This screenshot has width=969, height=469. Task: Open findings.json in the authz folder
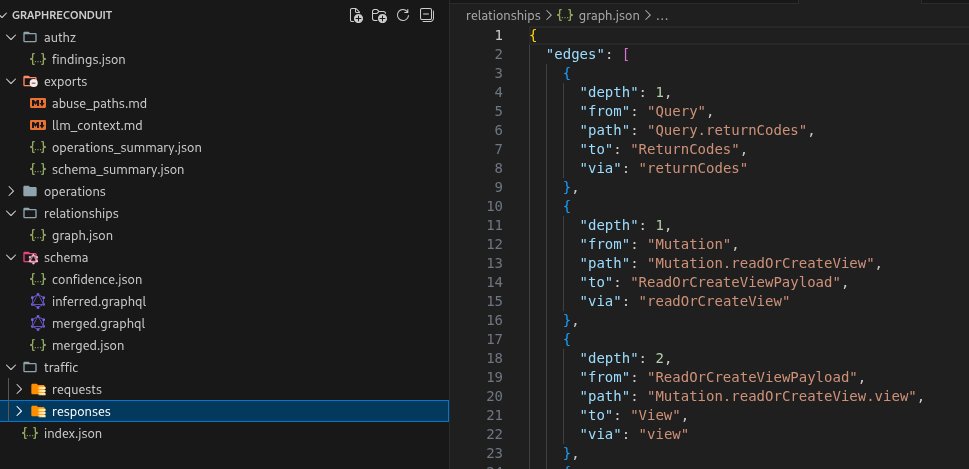88,59
